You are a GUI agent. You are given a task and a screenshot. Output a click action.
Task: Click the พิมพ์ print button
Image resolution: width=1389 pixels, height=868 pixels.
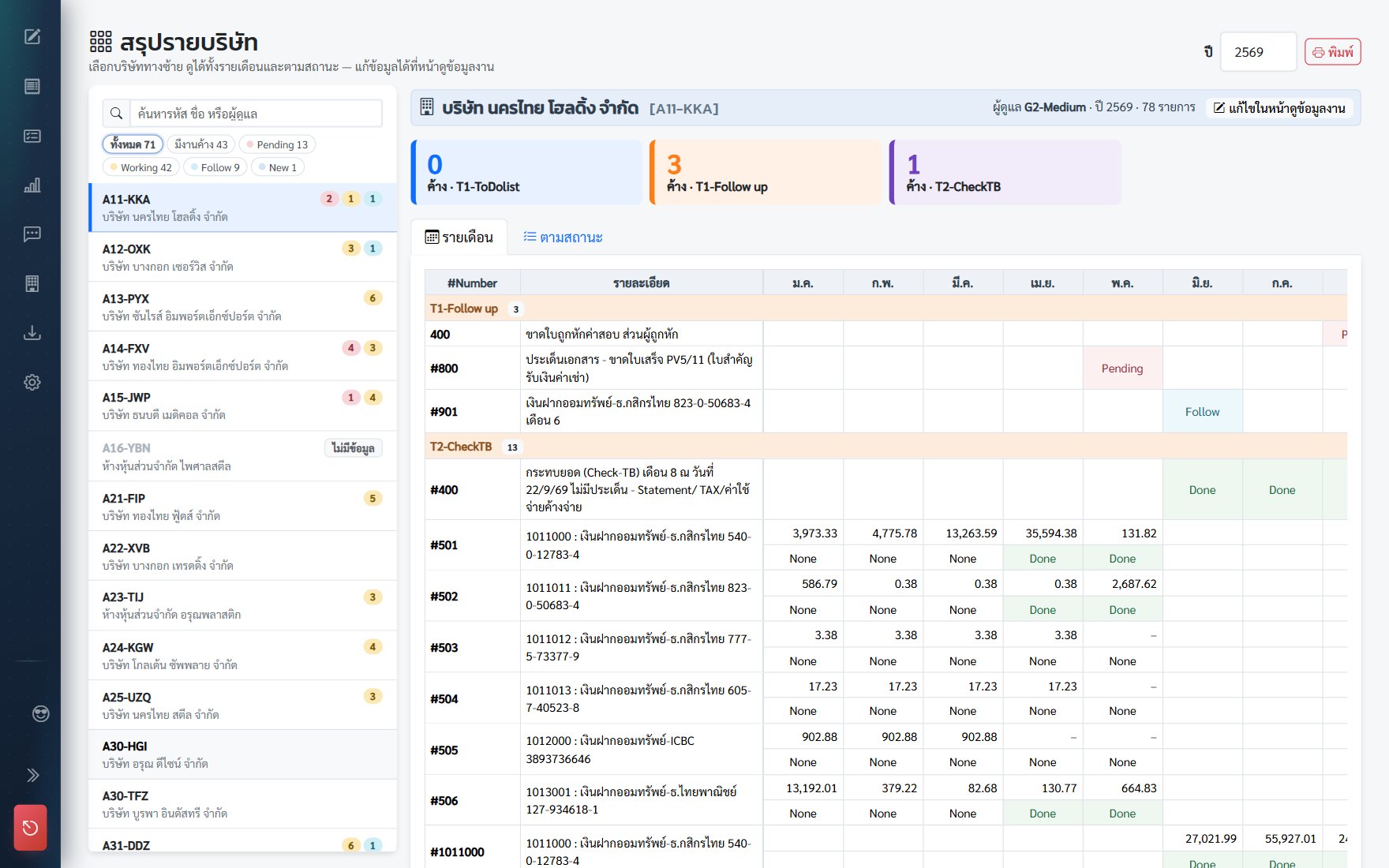pyautogui.click(x=1332, y=52)
